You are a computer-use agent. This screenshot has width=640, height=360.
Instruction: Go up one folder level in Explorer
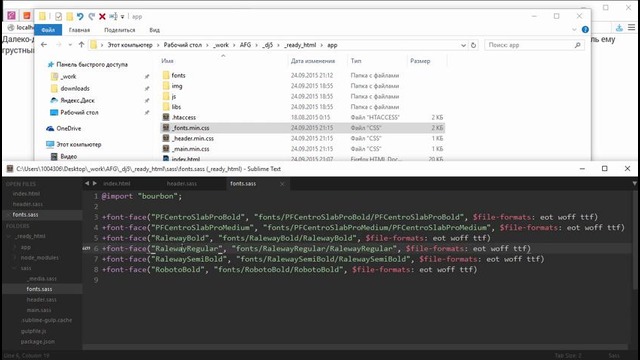[x=81, y=45]
